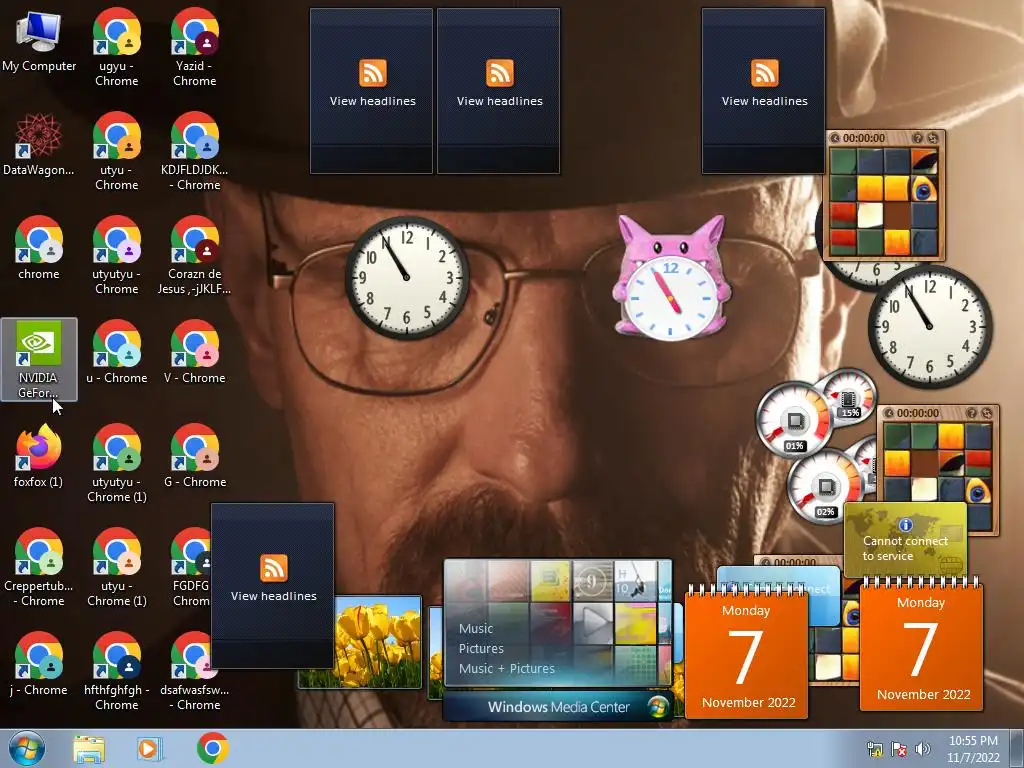Open the Yazid - Chrome shortcut
1024x768 pixels.
tap(195, 48)
